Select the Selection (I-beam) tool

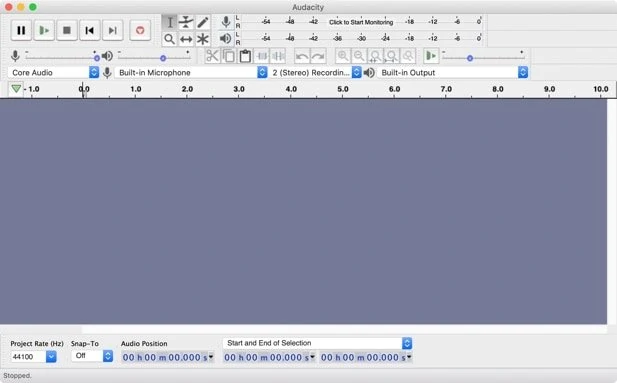[170, 22]
